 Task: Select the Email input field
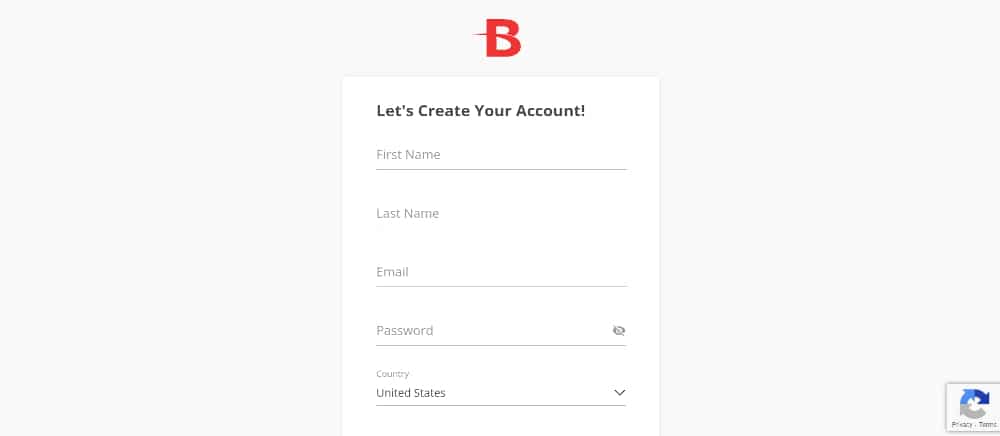point(500,272)
